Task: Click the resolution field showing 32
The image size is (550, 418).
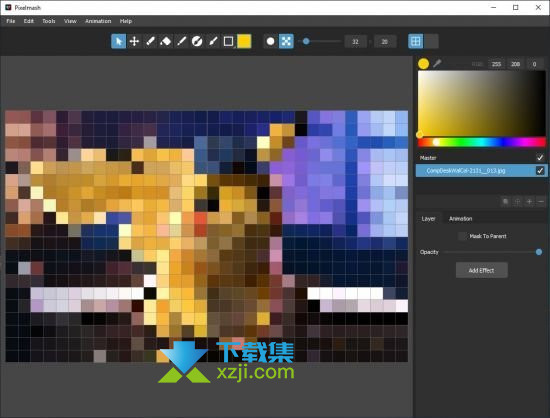Action: pyautogui.click(x=355, y=42)
